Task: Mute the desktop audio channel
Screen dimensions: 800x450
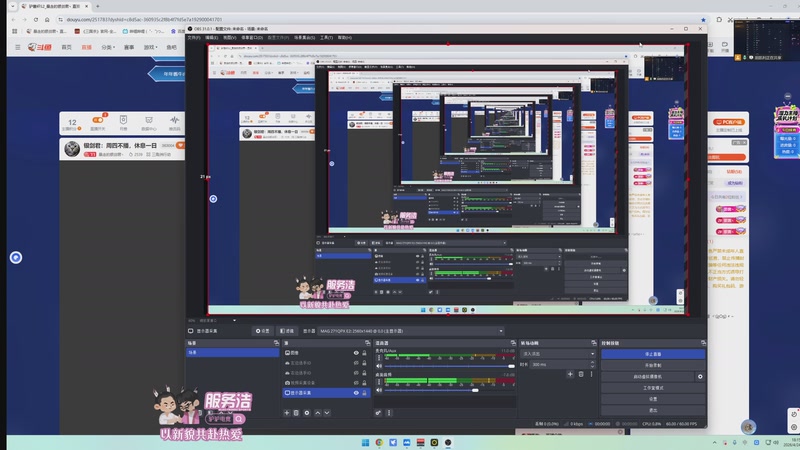Action: click(379, 390)
